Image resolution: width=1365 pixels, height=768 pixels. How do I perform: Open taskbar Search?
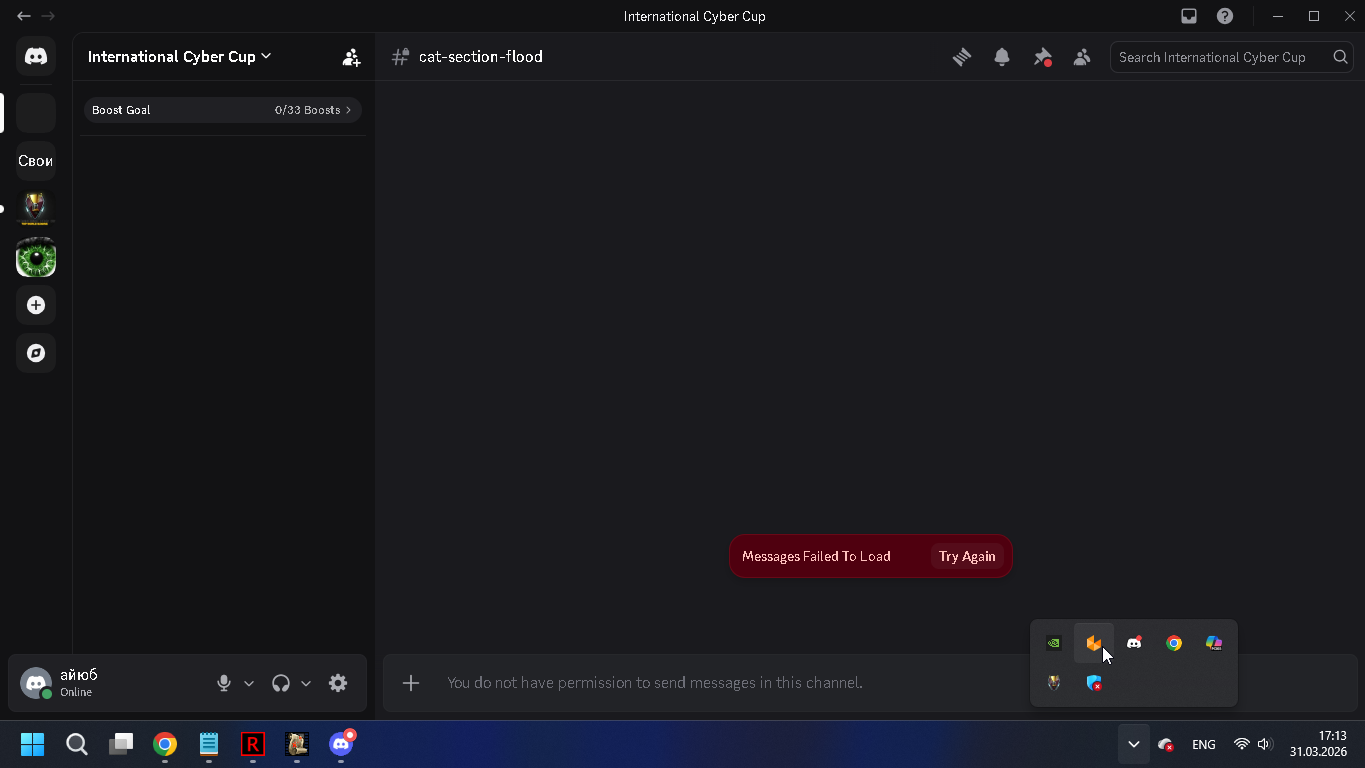77,744
